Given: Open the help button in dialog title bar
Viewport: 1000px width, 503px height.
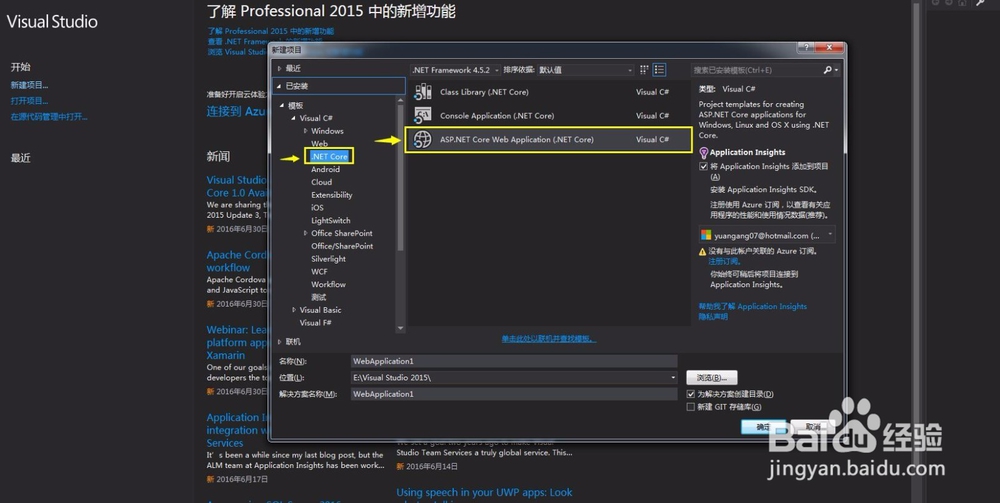Looking at the screenshot, I should [805, 47].
